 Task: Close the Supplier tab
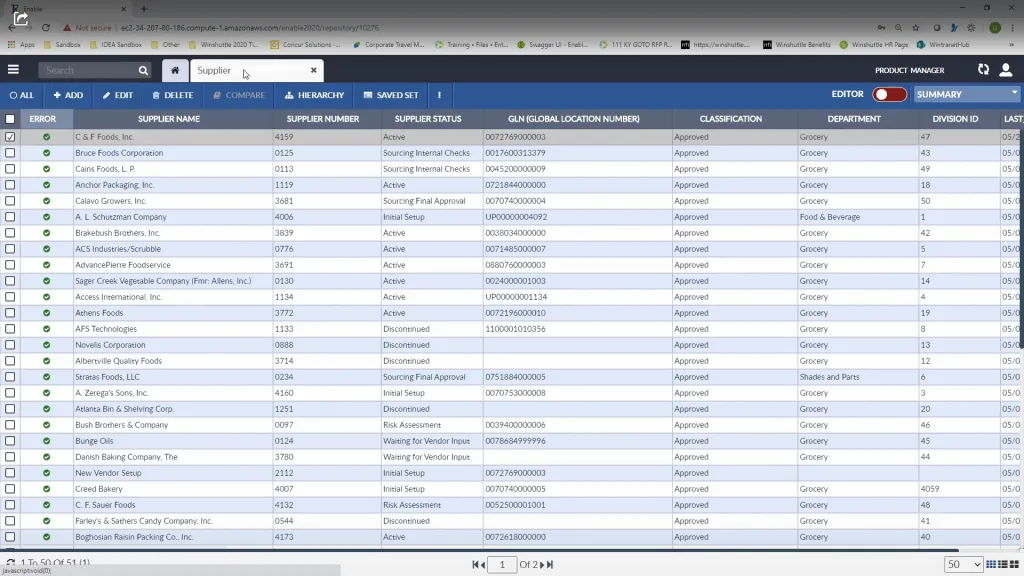313,70
